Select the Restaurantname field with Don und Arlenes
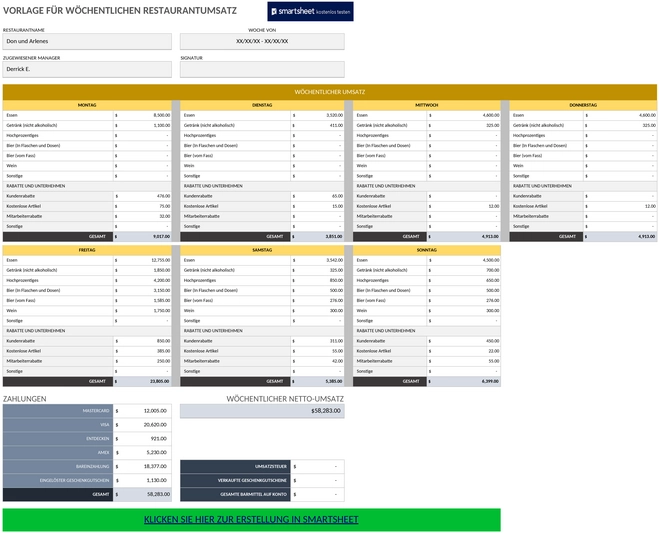 [x=87, y=41]
